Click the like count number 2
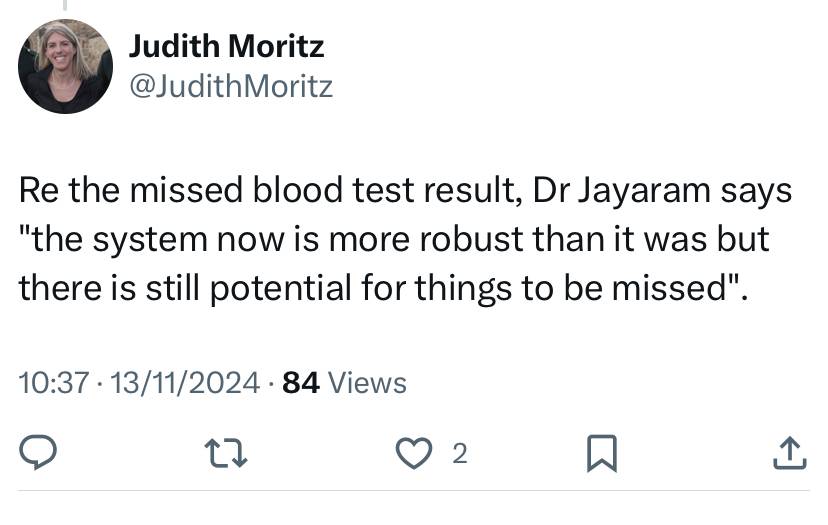The image size is (828, 525). 460,454
